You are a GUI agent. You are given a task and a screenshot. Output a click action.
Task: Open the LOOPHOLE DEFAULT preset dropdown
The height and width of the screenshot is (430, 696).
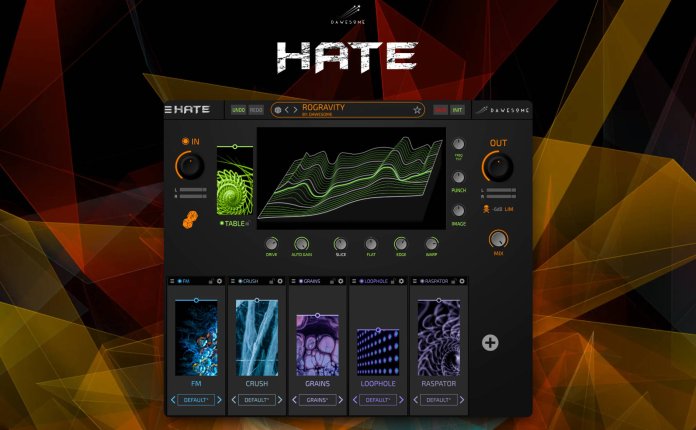click(378, 400)
